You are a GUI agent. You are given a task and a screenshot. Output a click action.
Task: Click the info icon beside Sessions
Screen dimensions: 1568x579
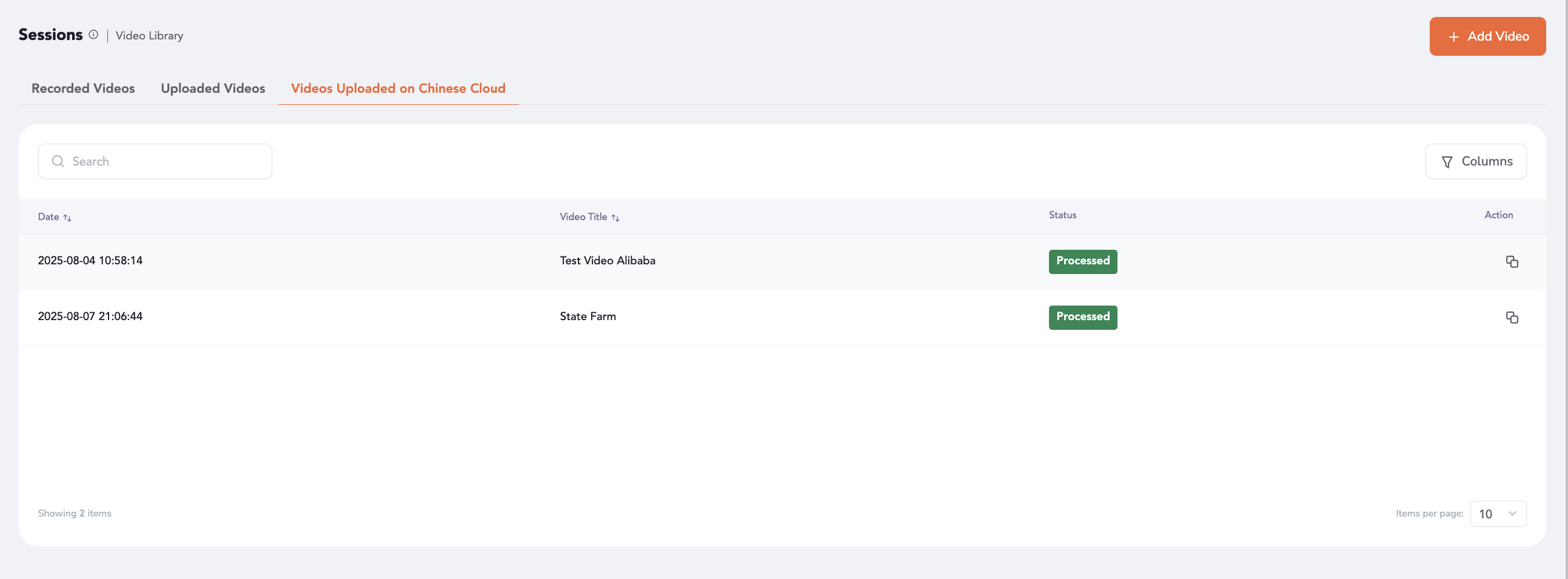93,35
